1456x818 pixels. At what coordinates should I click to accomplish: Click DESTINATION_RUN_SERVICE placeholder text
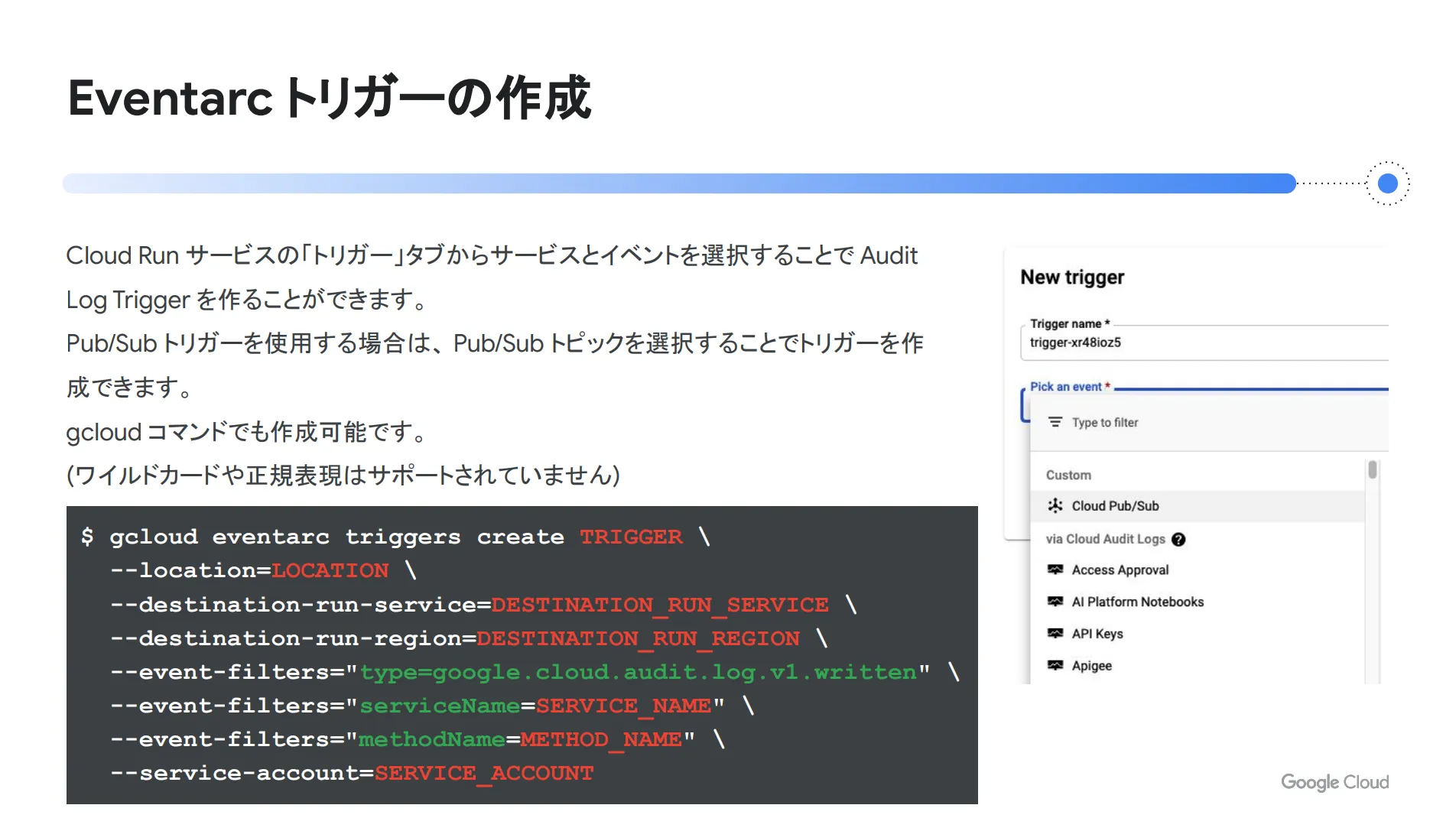coord(660,605)
